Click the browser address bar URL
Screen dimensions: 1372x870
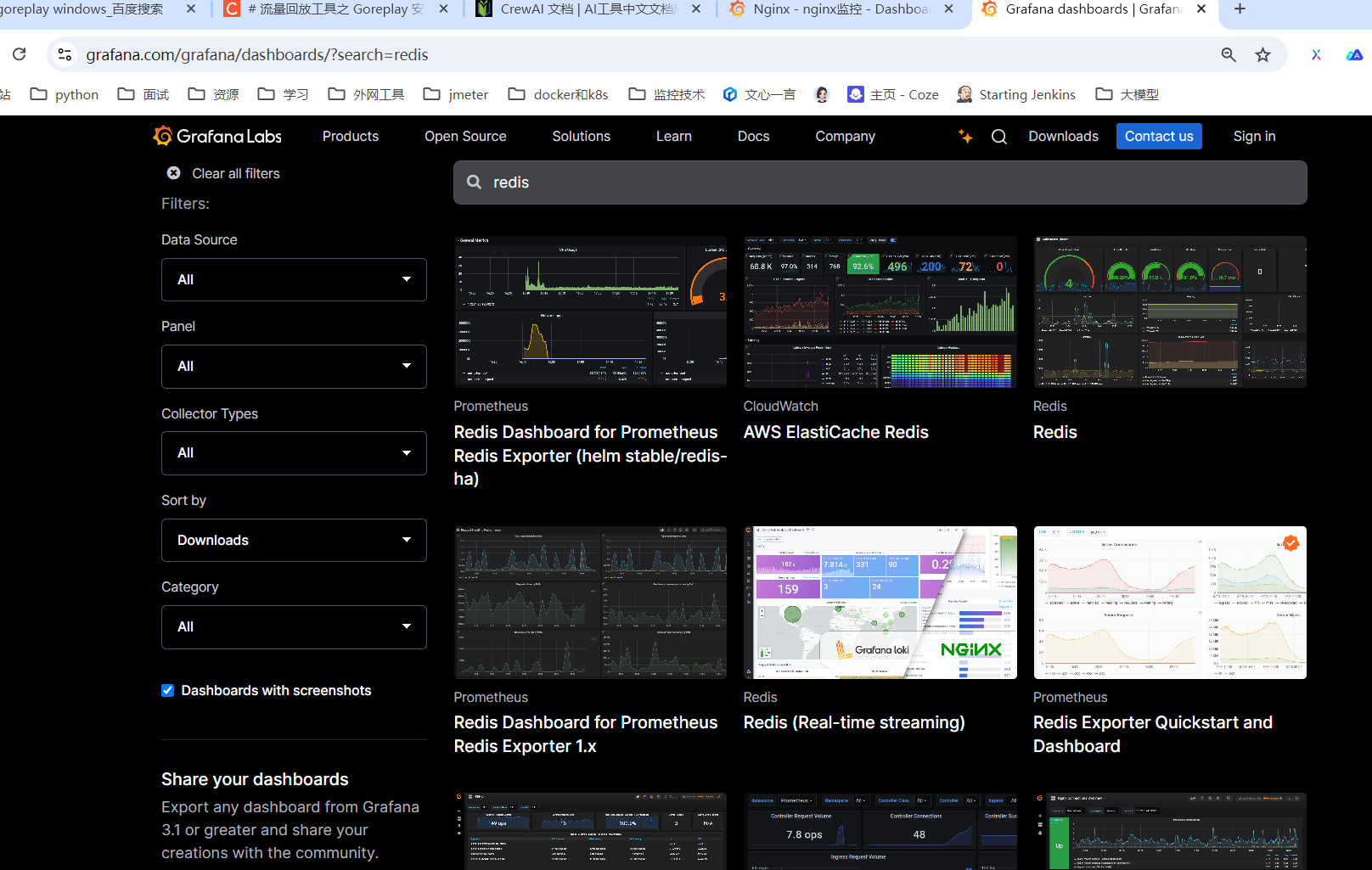click(257, 54)
